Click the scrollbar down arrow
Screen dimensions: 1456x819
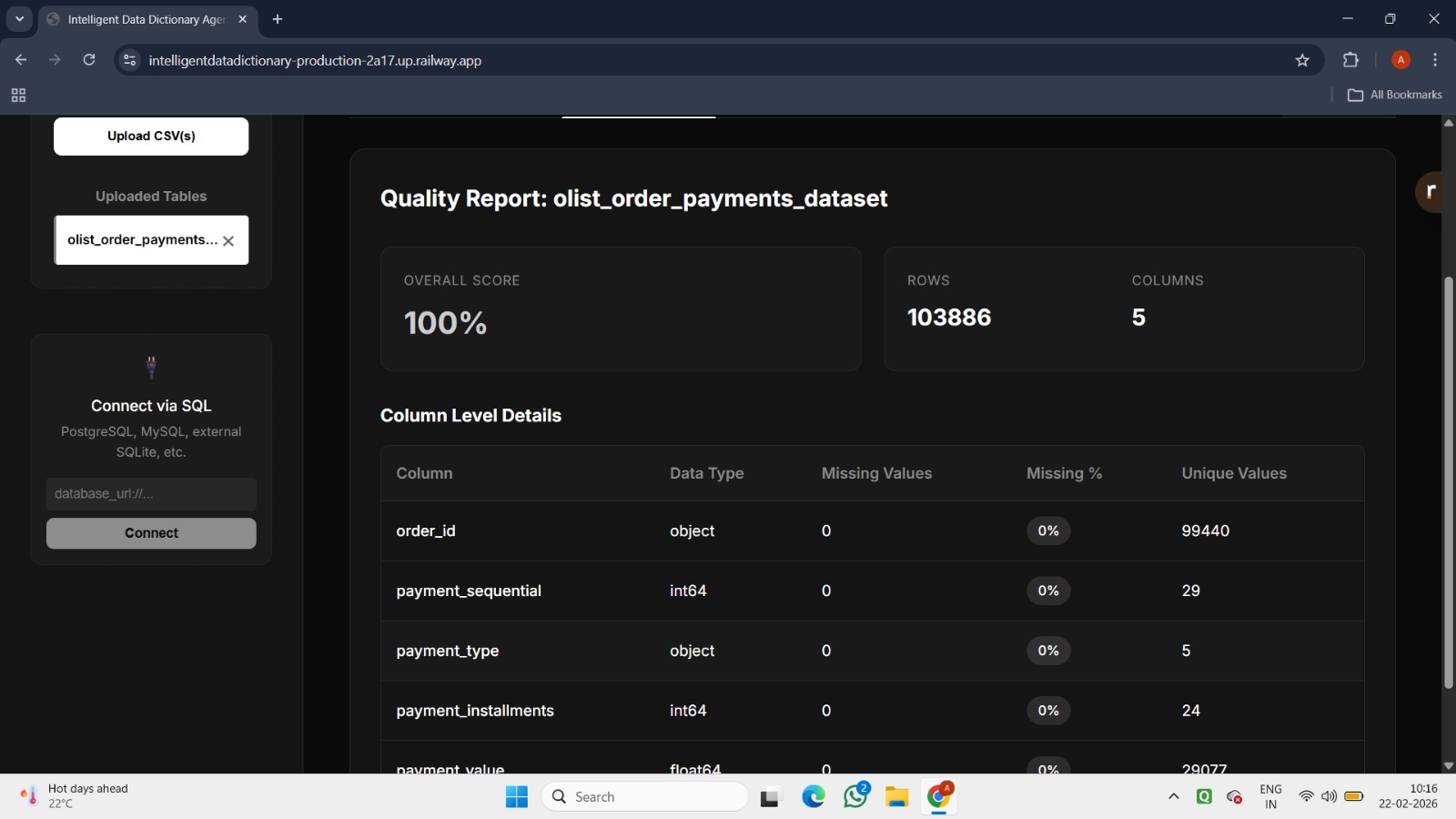pyautogui.click(x=1449, y=766)
